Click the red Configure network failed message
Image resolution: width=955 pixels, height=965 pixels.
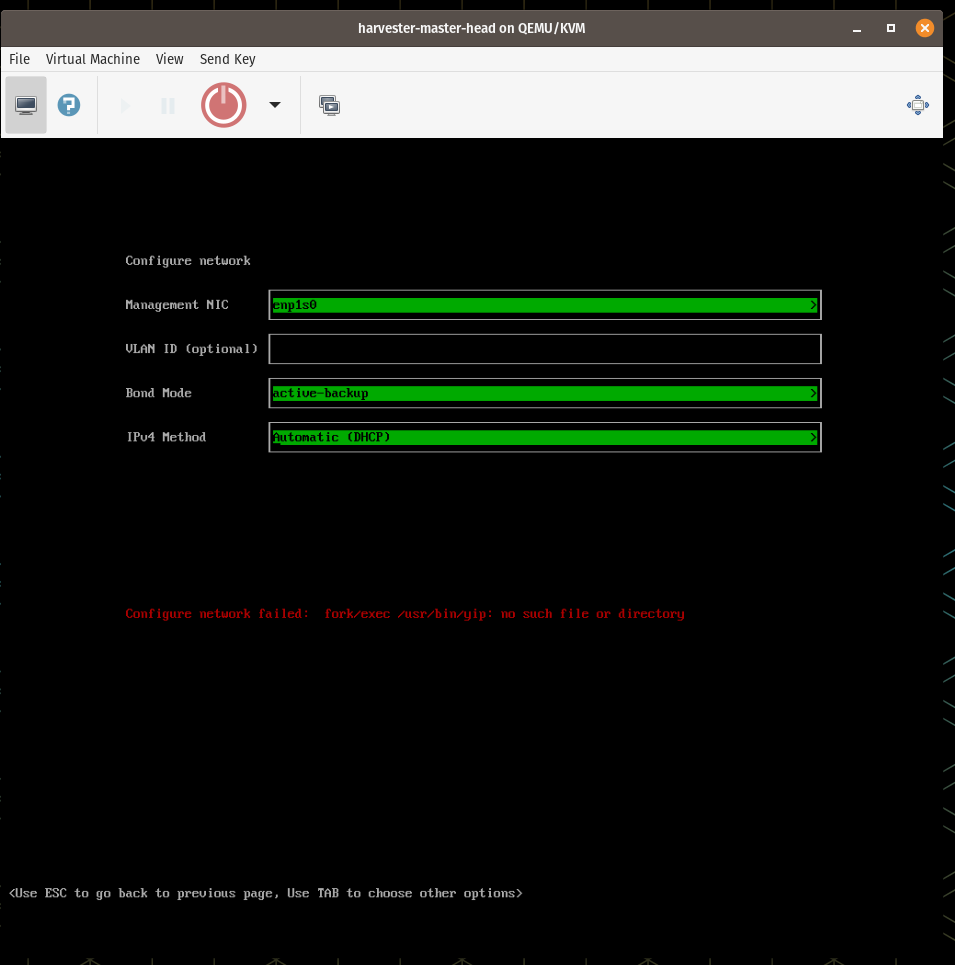click(405, 614)
